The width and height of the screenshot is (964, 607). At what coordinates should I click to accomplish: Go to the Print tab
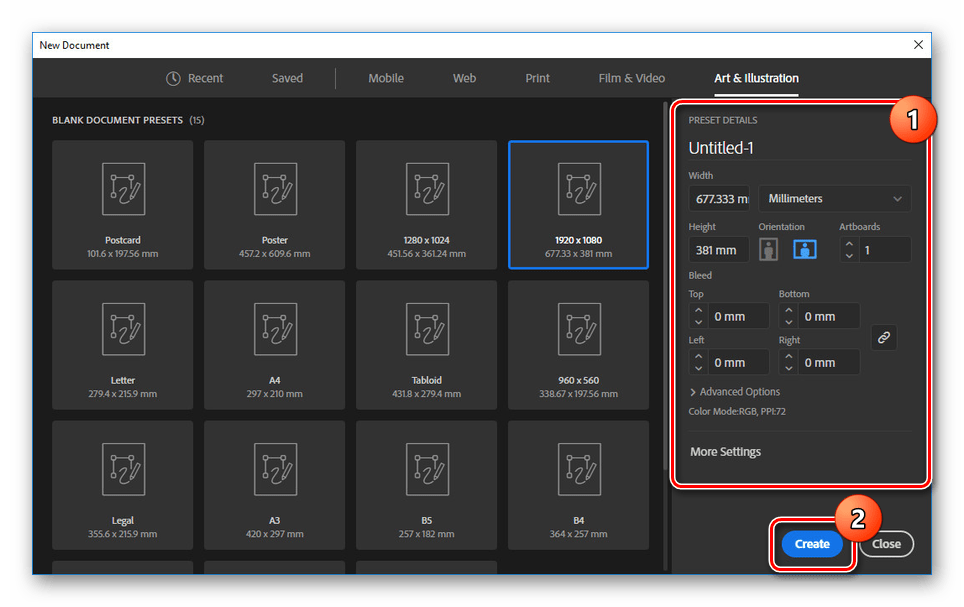click(x=537, y=79)
